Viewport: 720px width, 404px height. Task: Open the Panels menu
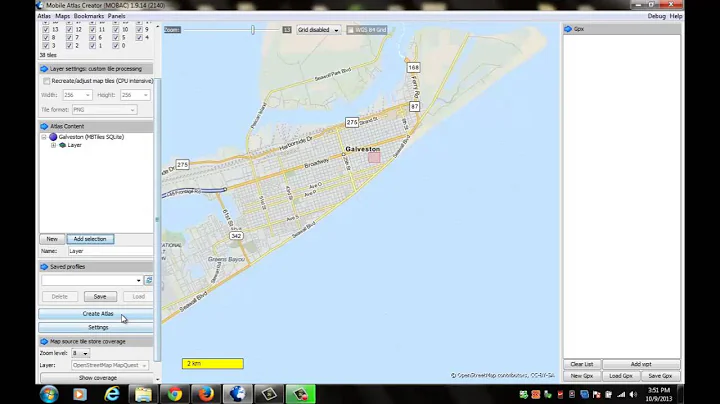click(117, 16)
